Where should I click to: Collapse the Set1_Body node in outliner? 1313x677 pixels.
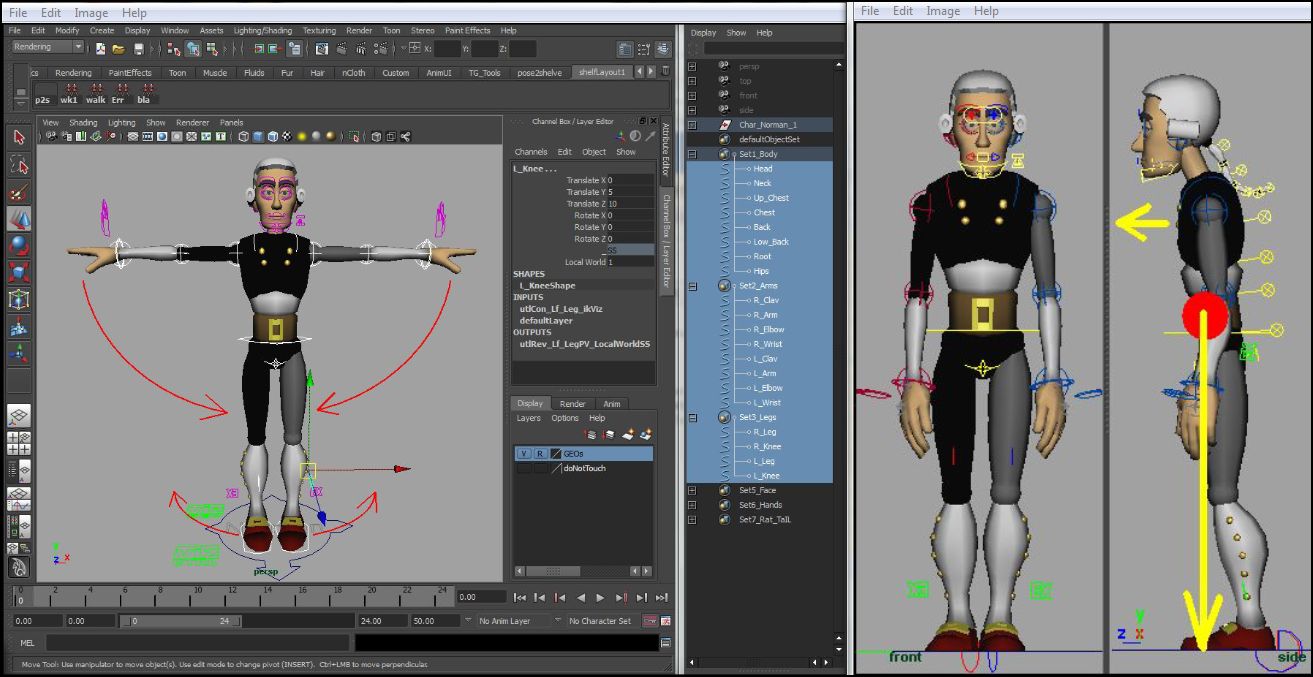pos(692,154)
